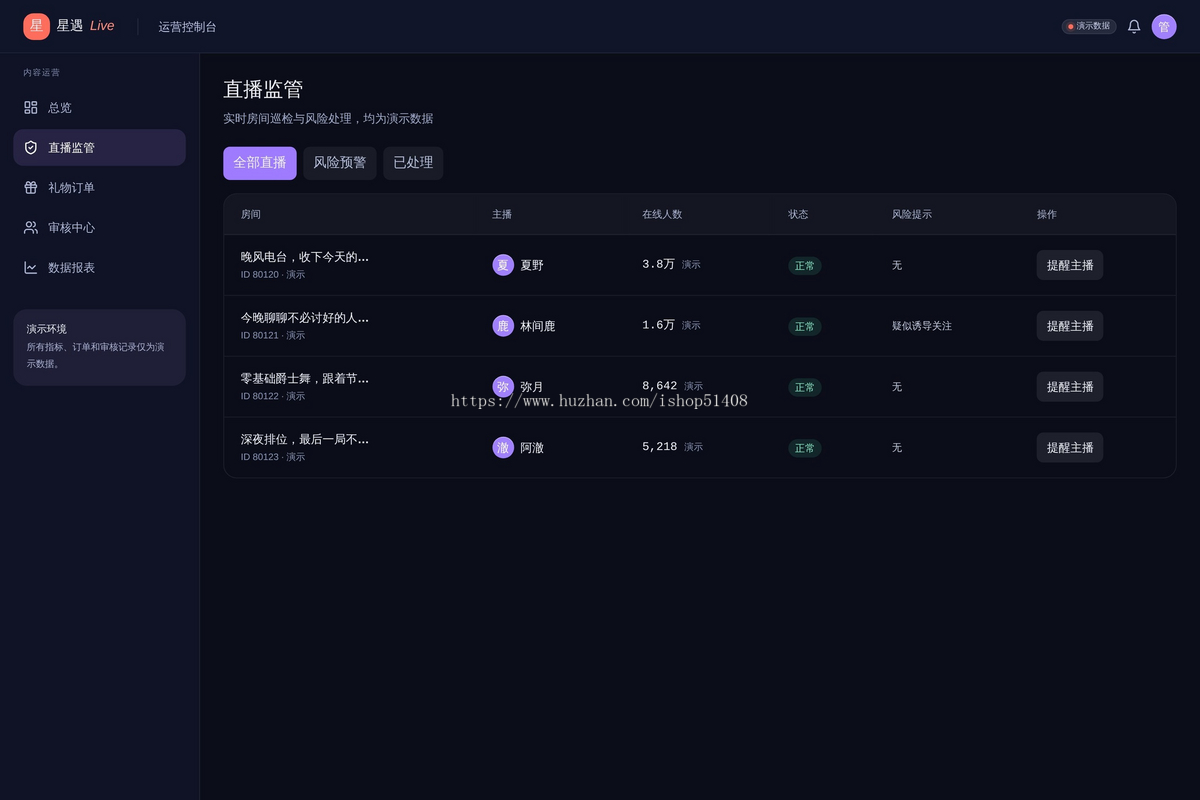Image resolution: width=1200 pixels, height=800 pixels.
Task: Click the 礼物订单 gift icon
Action: (31, 187)
